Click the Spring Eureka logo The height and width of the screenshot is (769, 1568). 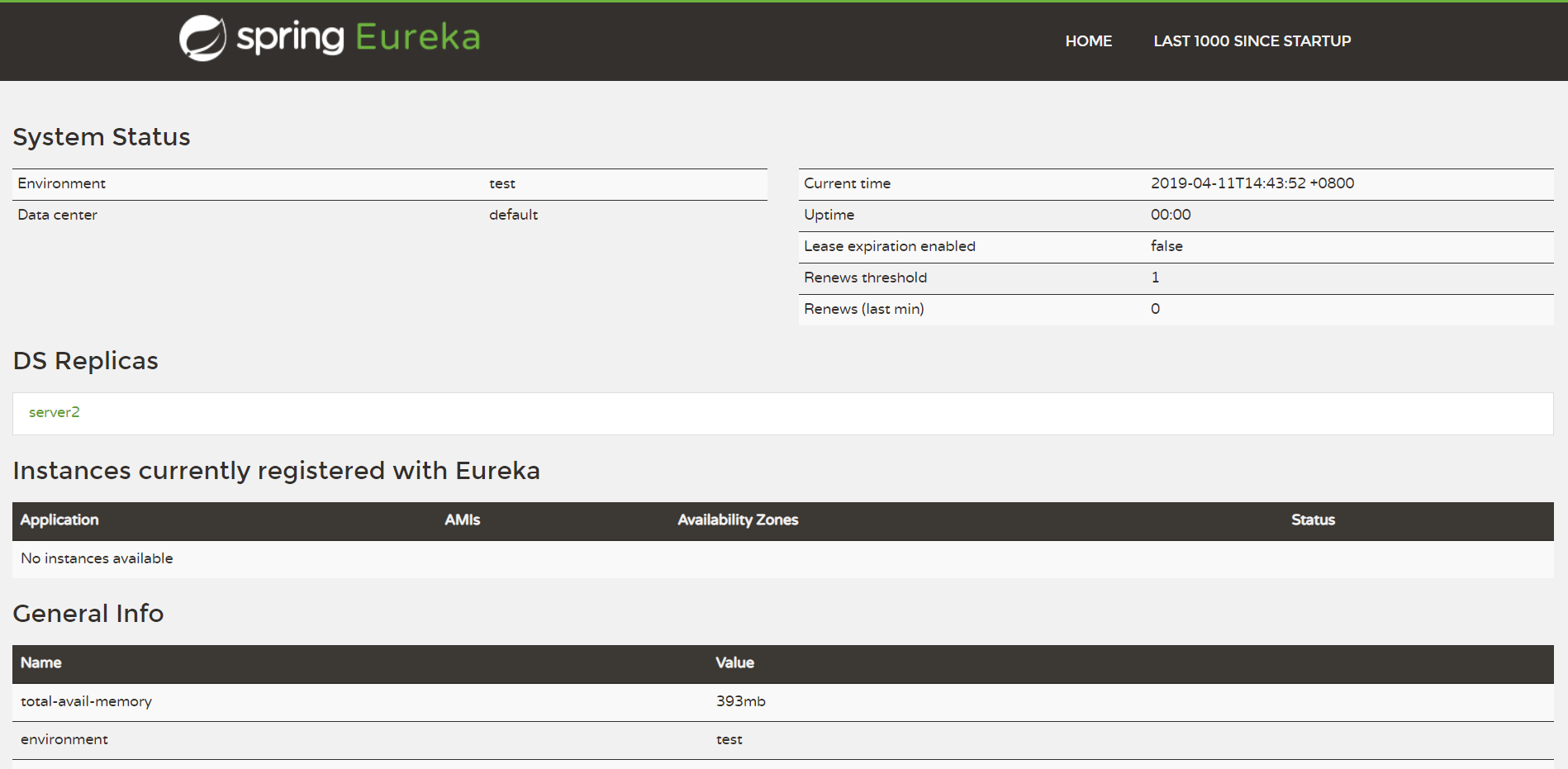coord(330,38)
